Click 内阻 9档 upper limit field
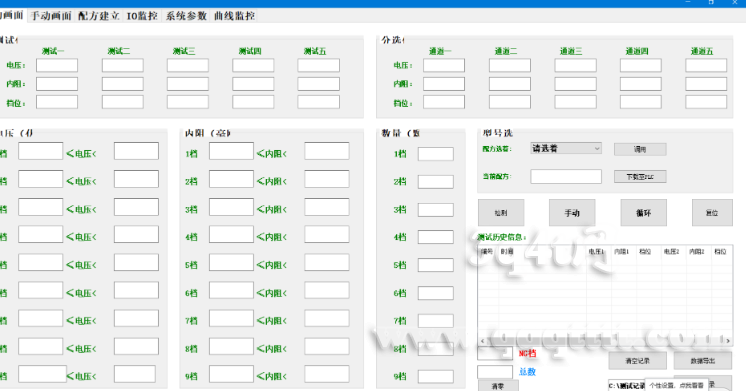Viewport: 755px width, 391px height. [327, 374]
